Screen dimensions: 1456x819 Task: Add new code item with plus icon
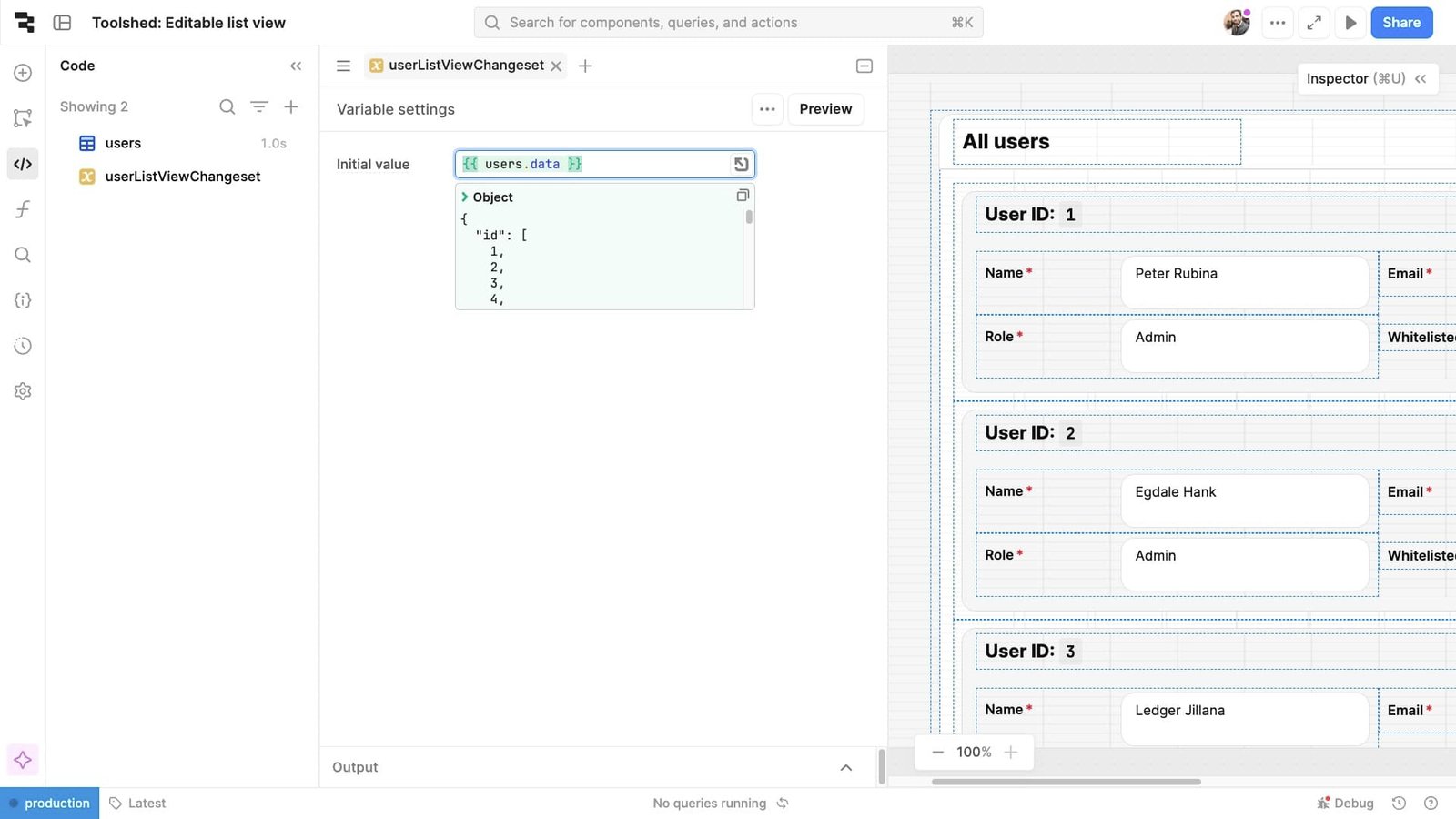coord(291,106)
